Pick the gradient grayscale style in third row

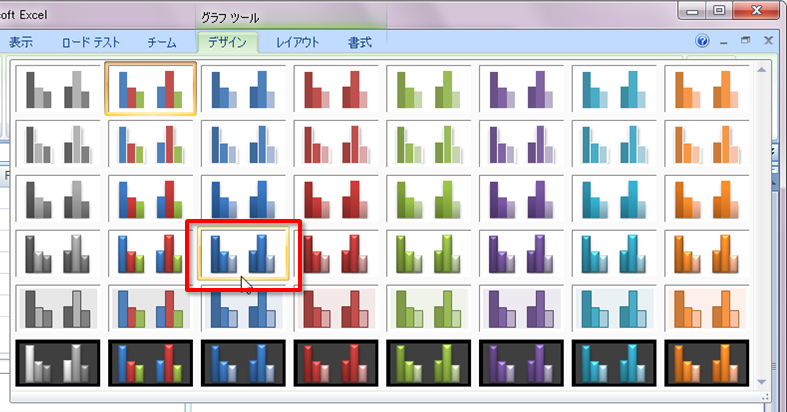(58, 199)
